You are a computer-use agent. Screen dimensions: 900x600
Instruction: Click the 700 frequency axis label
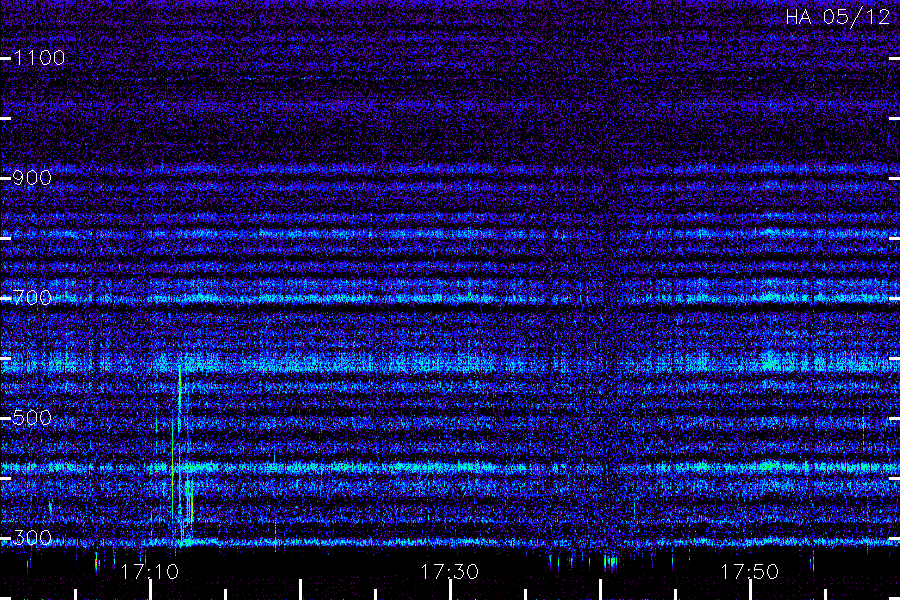pos(32,297)
